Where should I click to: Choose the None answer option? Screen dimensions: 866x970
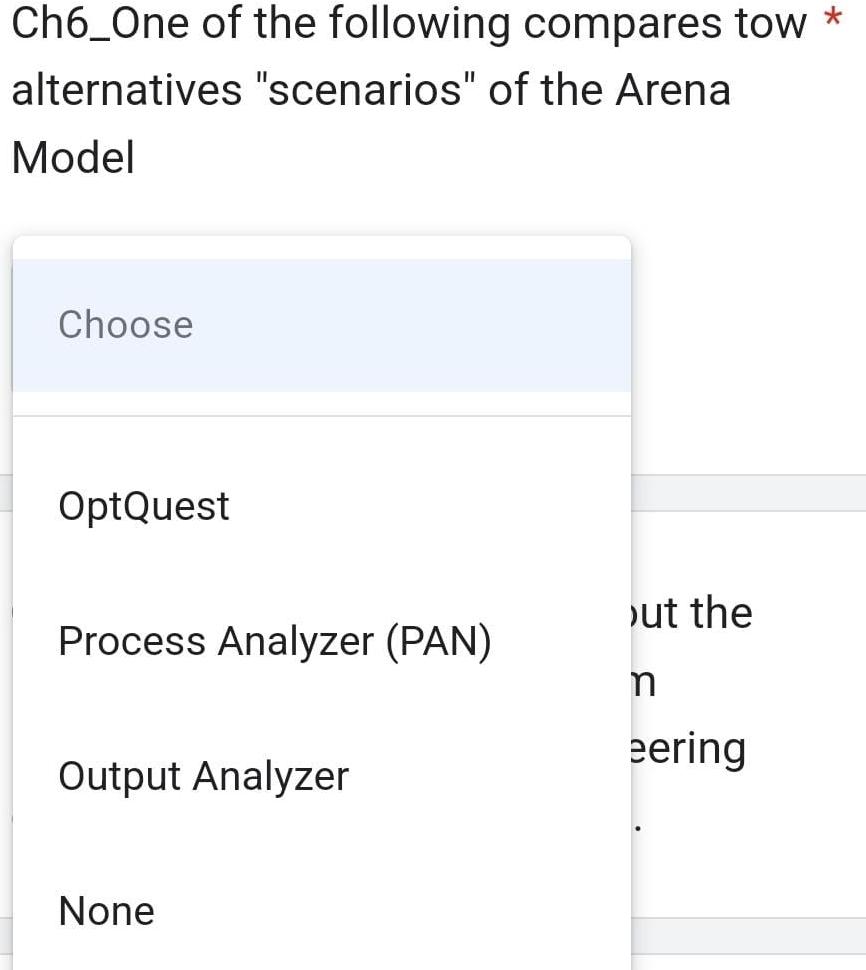tap(106, 911)
